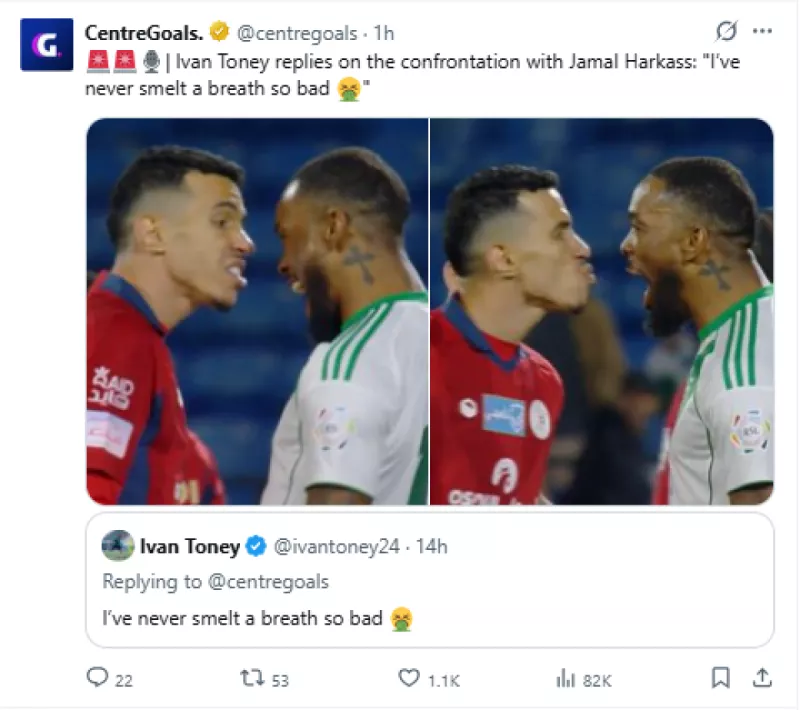Like the post with the heart icon
This screenshot has width=800, height=710.
click(409, 678)
